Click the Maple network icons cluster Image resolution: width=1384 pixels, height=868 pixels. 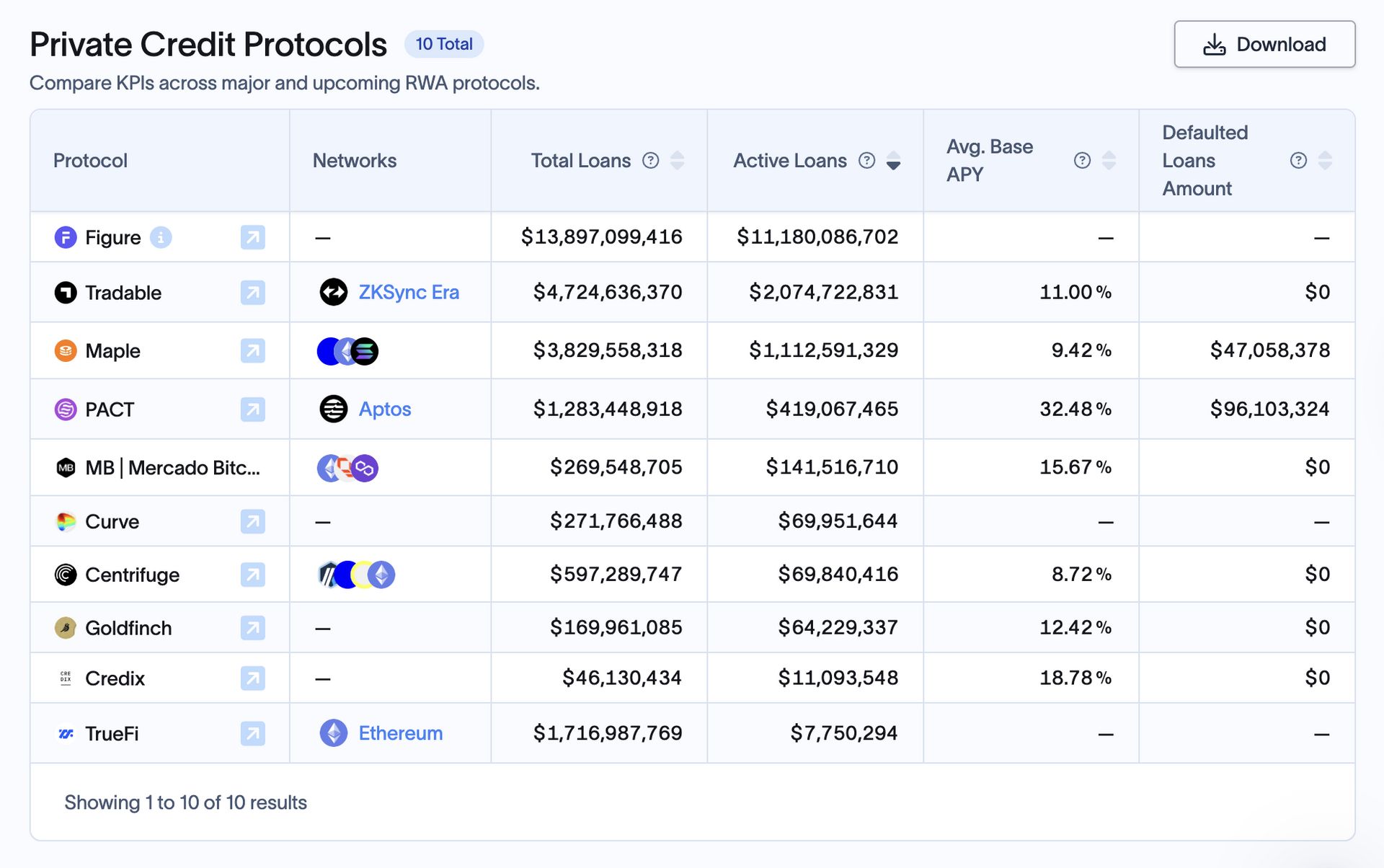click(347, 351)
